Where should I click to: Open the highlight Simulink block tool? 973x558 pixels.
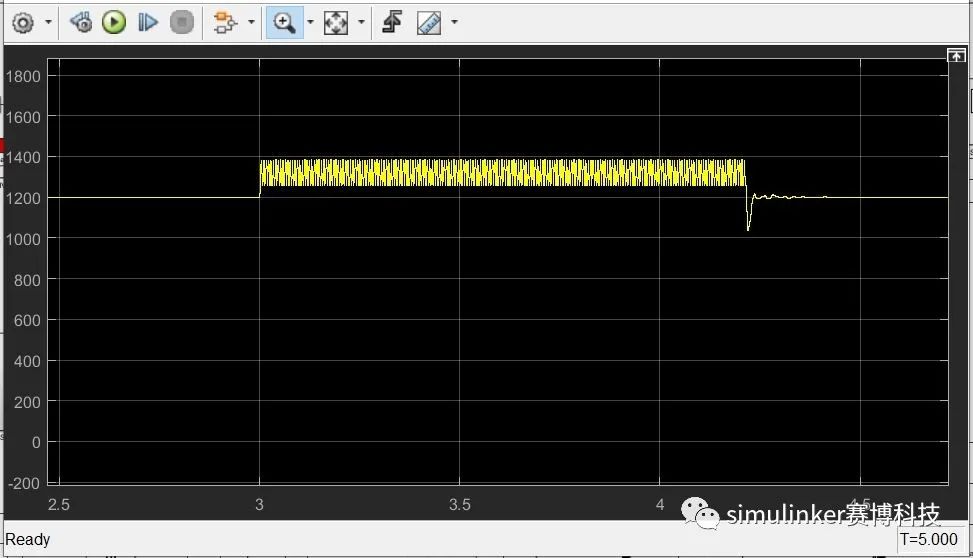click(225, 22)
